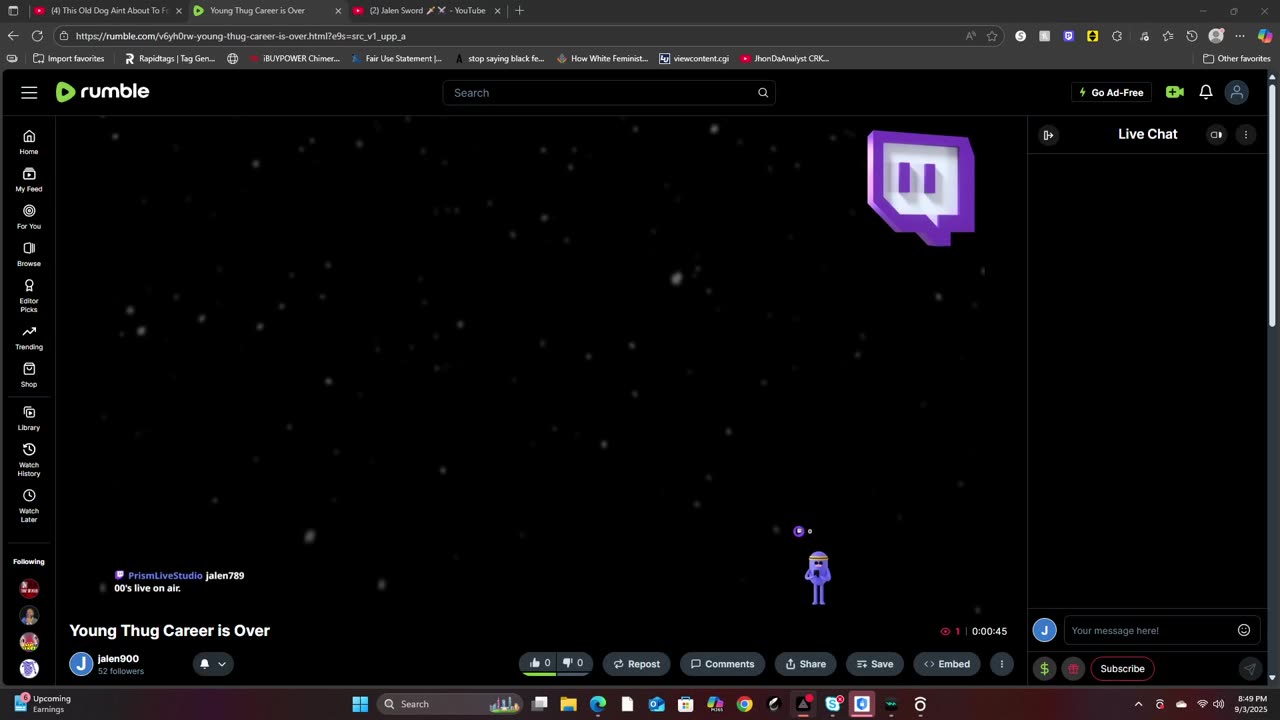Open Fair Use Statement bookmark
The height and width of the screenshot is (720, 1280).
click(x=395, y=59)
